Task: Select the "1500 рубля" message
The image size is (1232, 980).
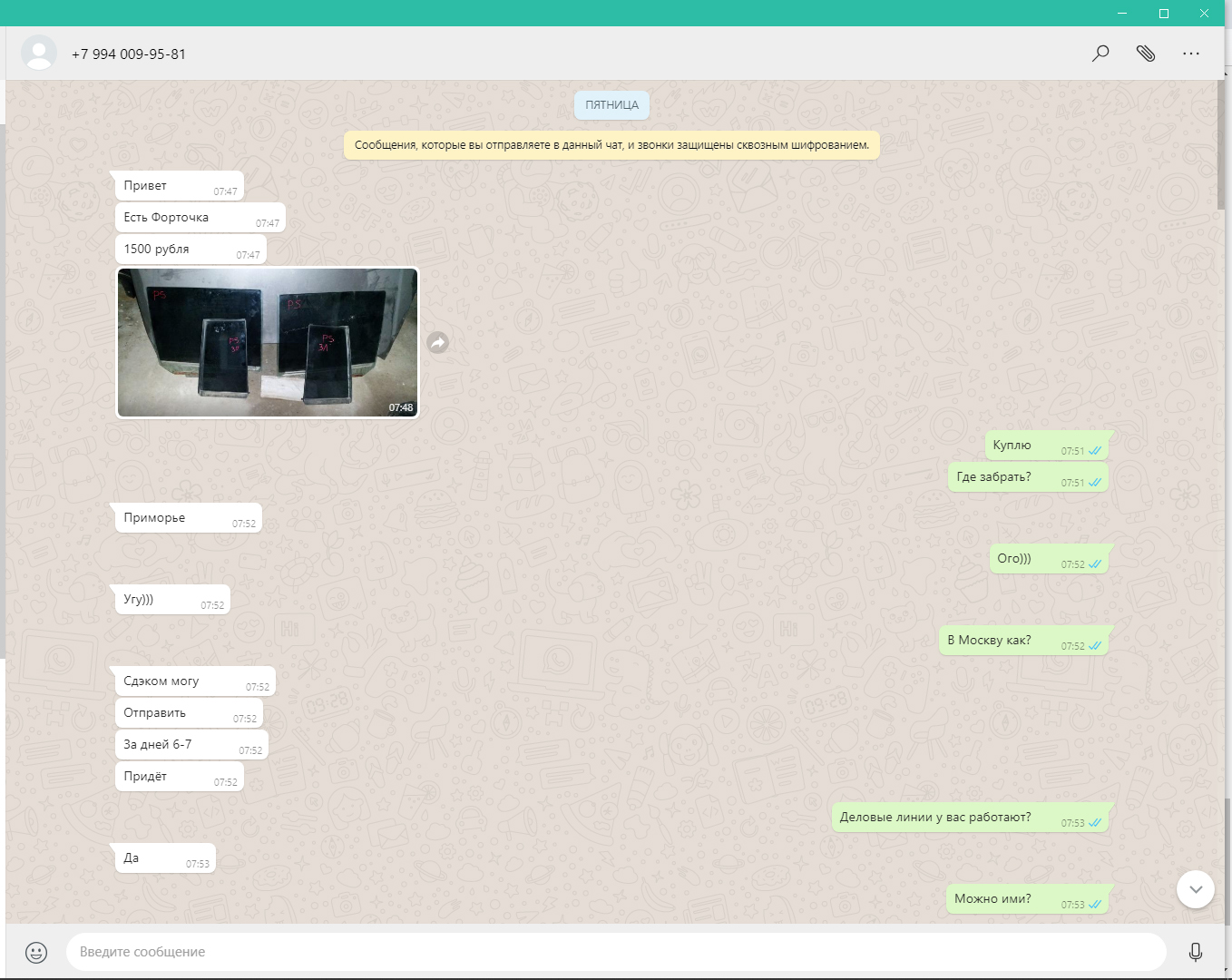Action: click(191, 250)
